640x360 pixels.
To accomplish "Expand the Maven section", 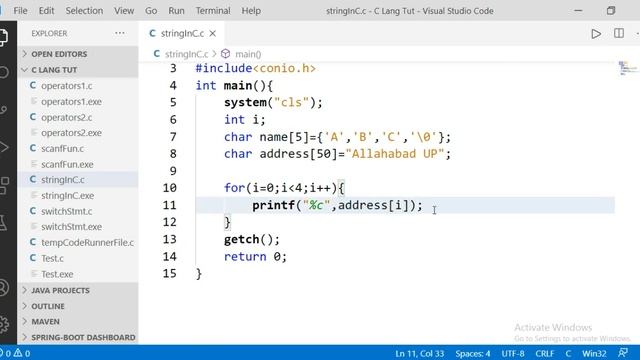I will click(78, 322).
